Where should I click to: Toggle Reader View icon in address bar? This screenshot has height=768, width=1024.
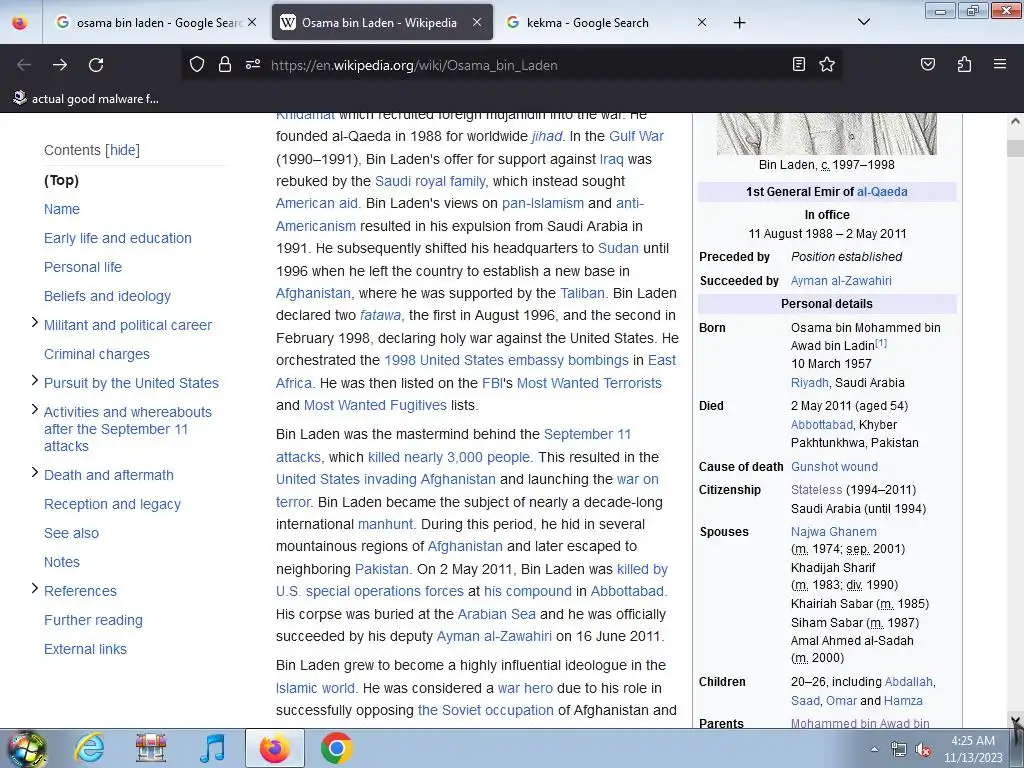coord(798,64)
